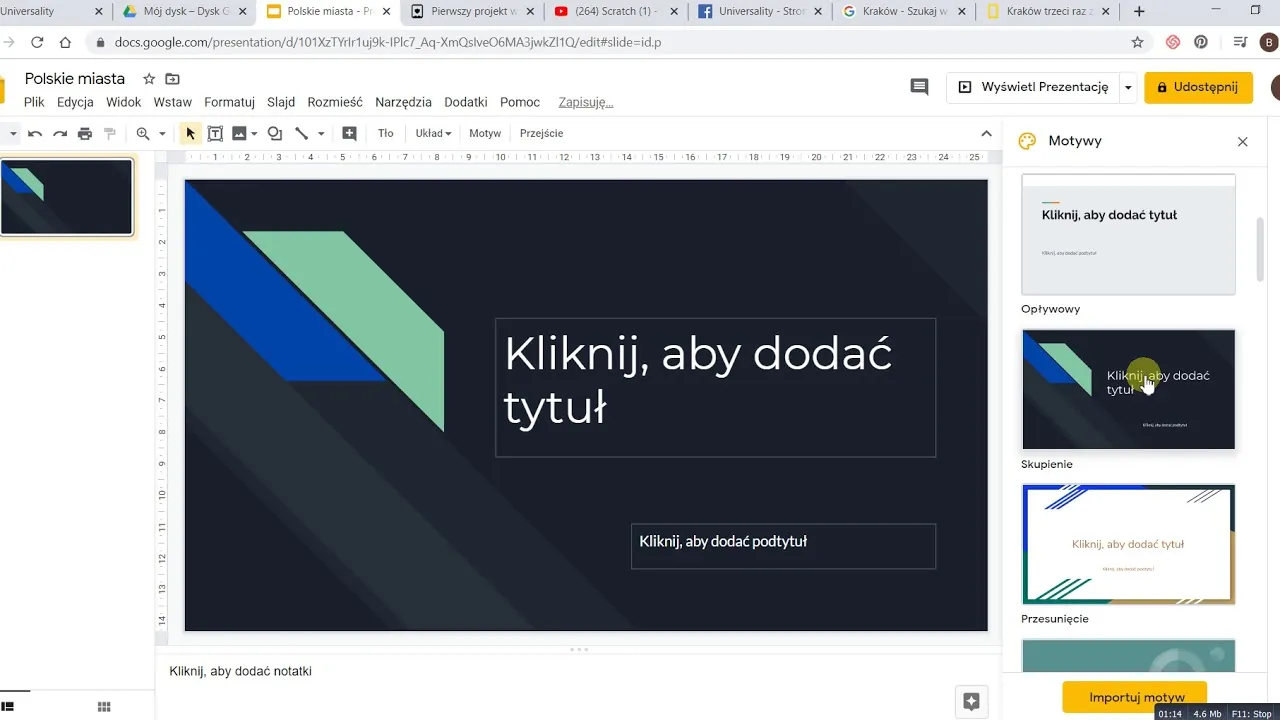Click the browser reload icon

click(37, 43)
